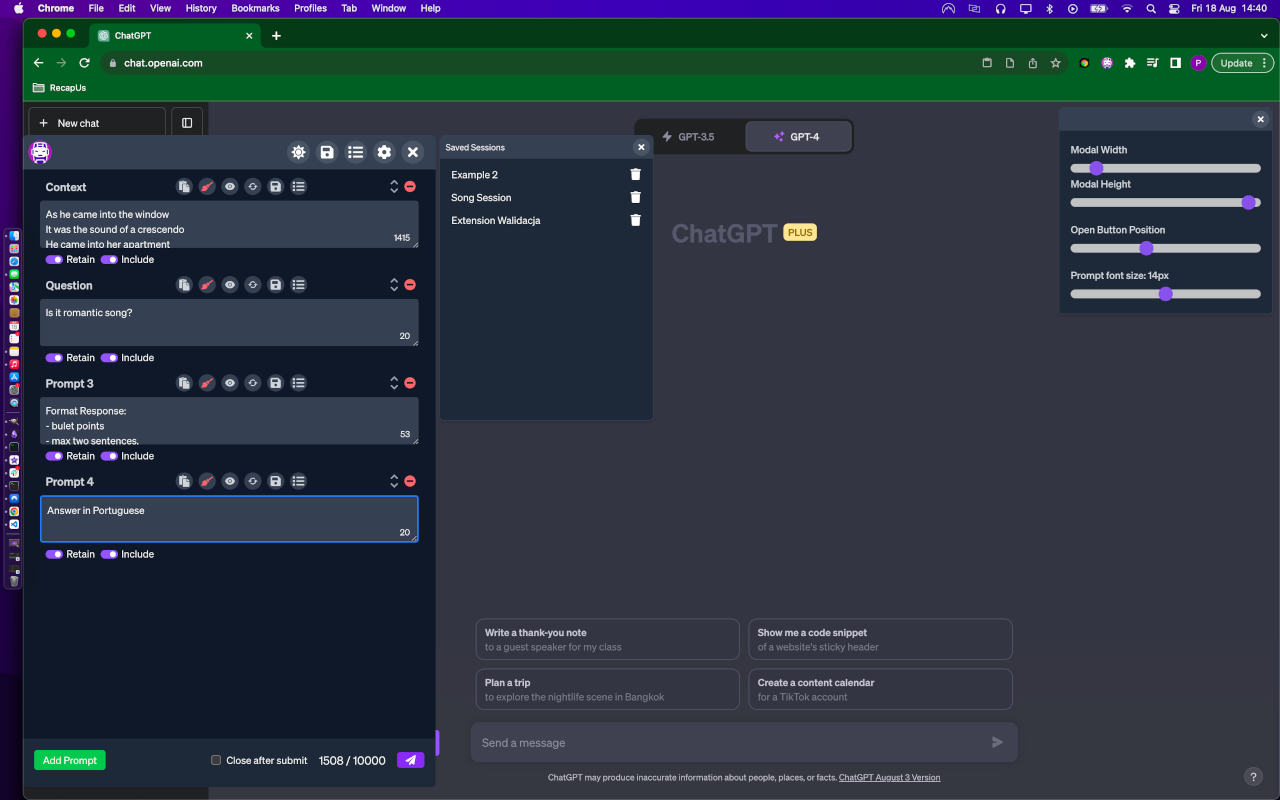The image size is (1280, 800).
Task: Click into the Question prompt text area
Action: [x=229, y=323]
